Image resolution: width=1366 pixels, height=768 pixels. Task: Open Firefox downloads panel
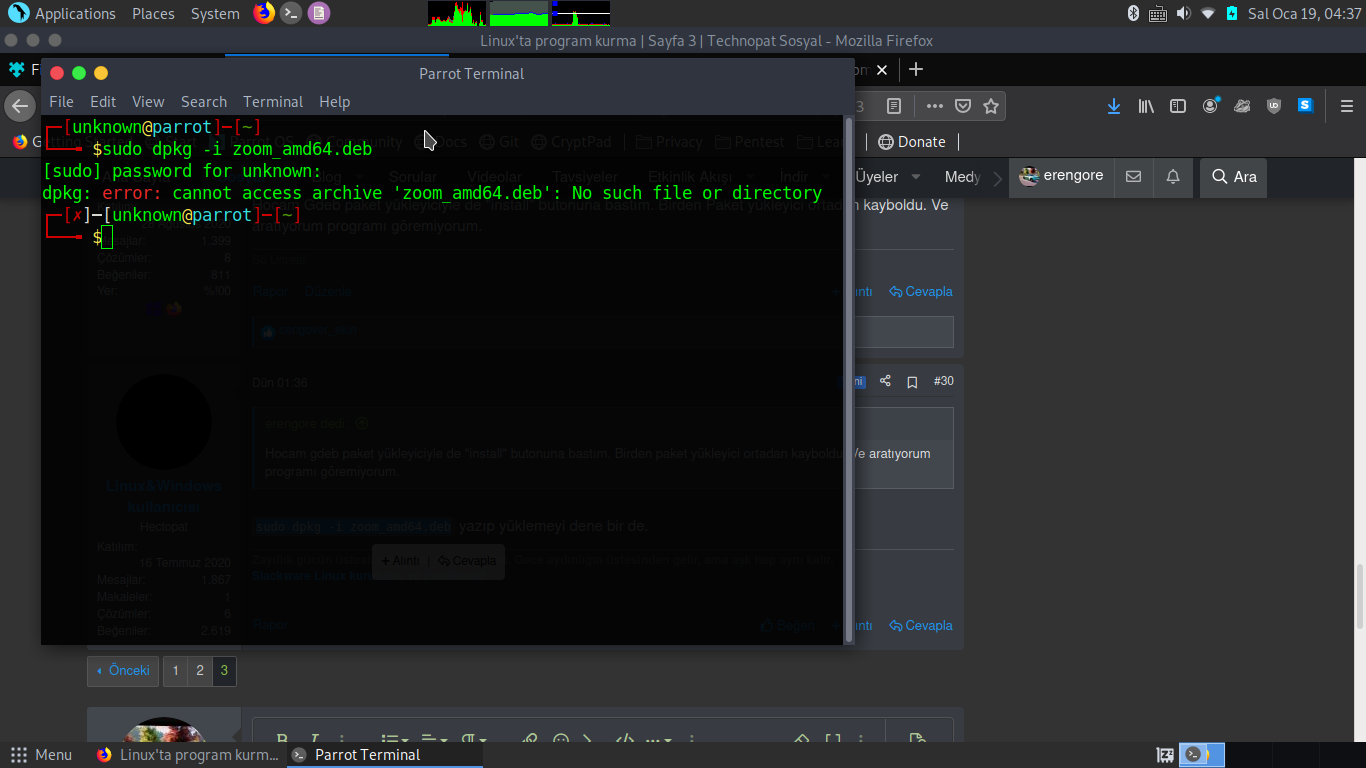(1114, 106)
